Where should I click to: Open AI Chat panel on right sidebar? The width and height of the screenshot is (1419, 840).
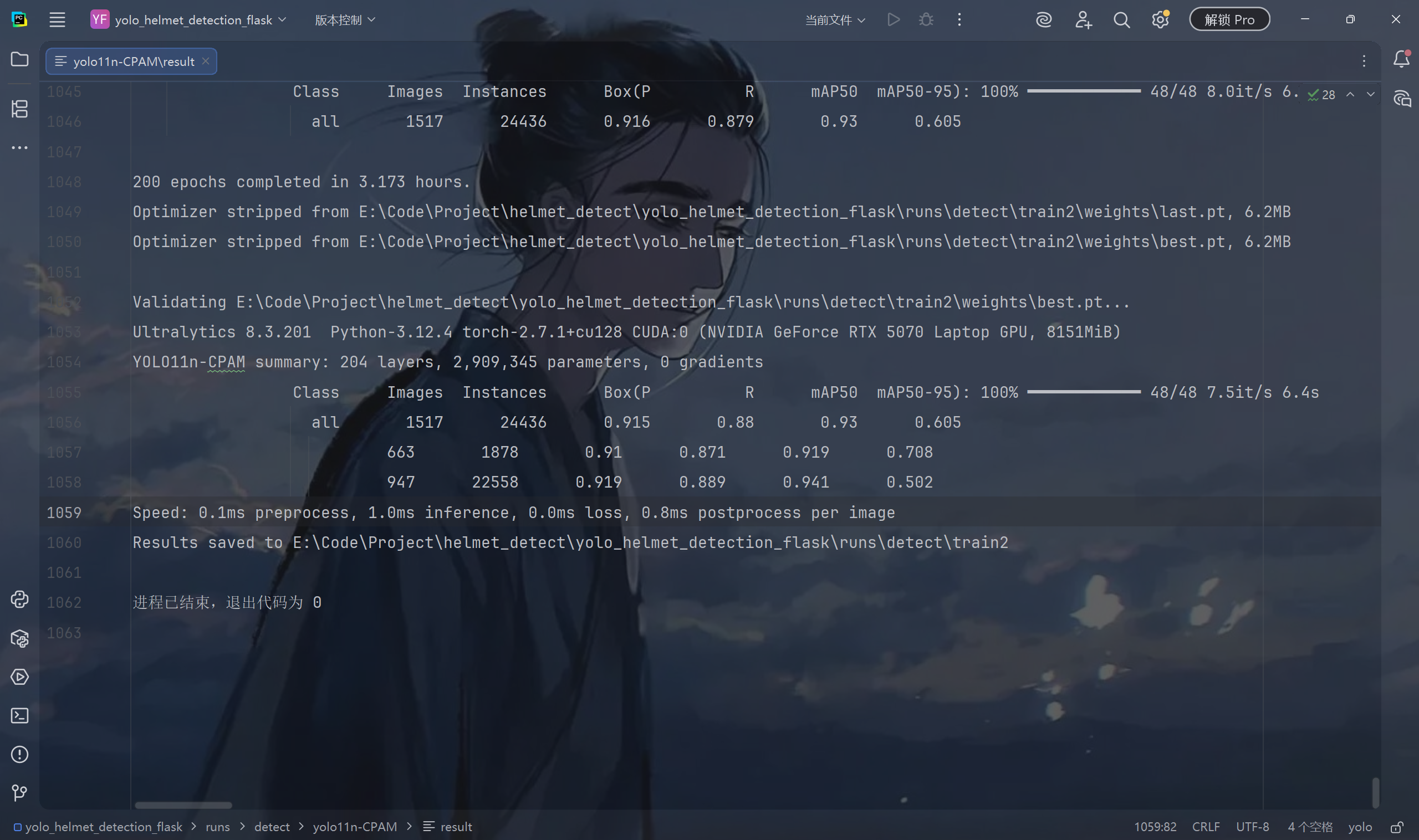[1402, 99]
